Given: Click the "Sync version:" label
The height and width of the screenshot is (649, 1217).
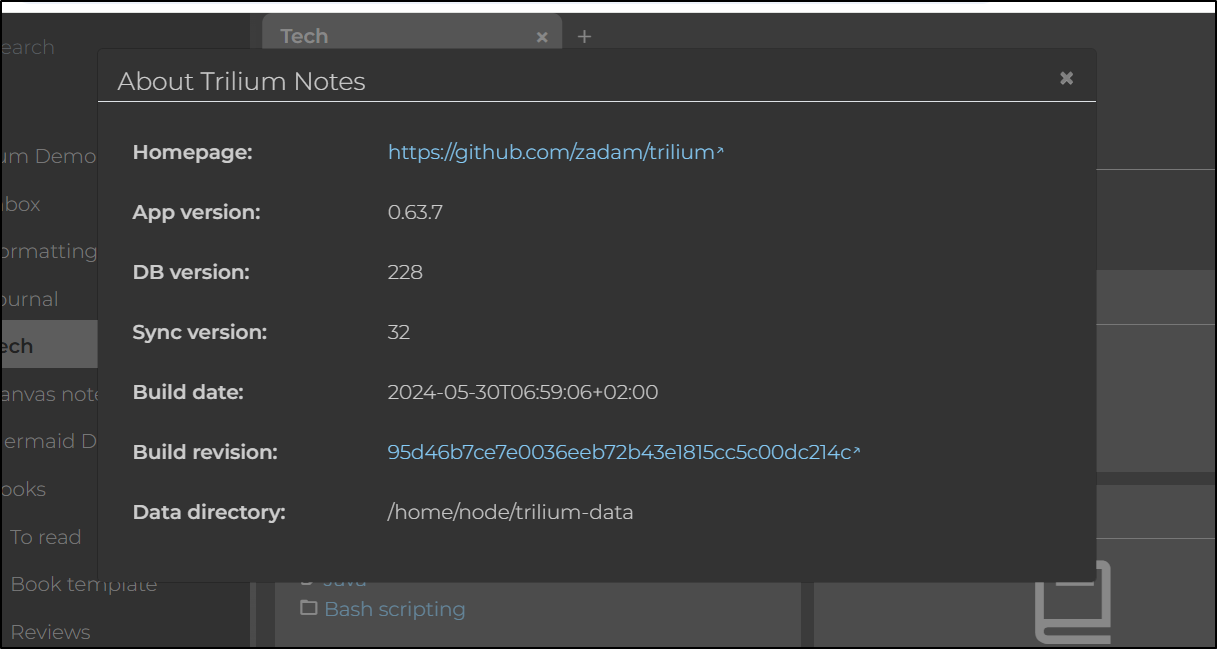Looking at the screenshot, I should click(x=200, y=332).
